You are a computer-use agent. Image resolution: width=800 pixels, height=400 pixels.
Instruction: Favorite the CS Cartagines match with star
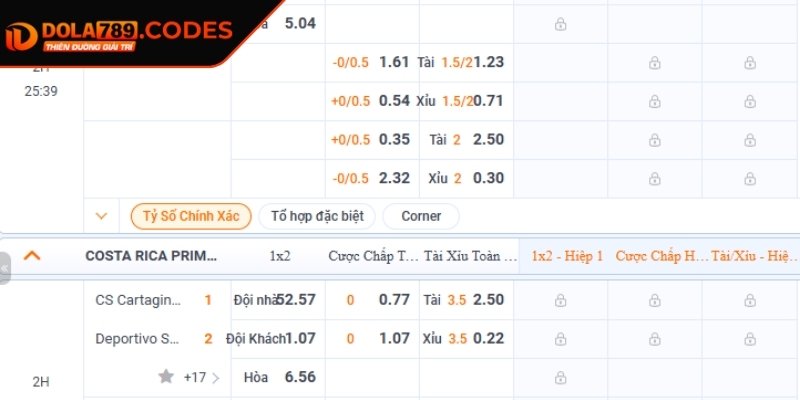click(x=166, y=377)
